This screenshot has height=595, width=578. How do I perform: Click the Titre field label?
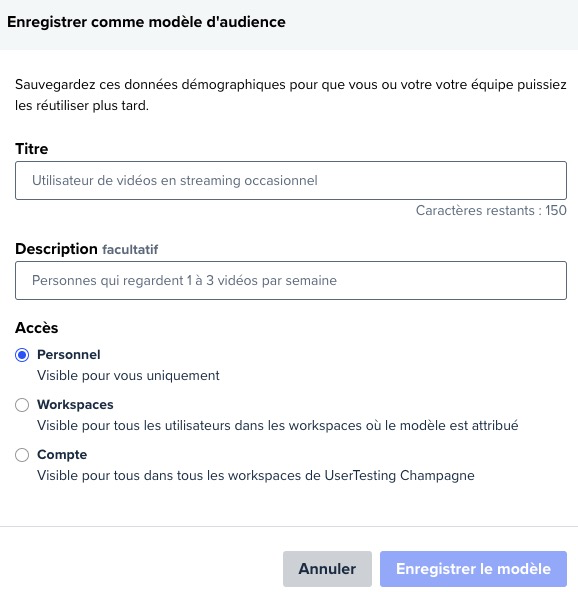(x=31, y=149)
